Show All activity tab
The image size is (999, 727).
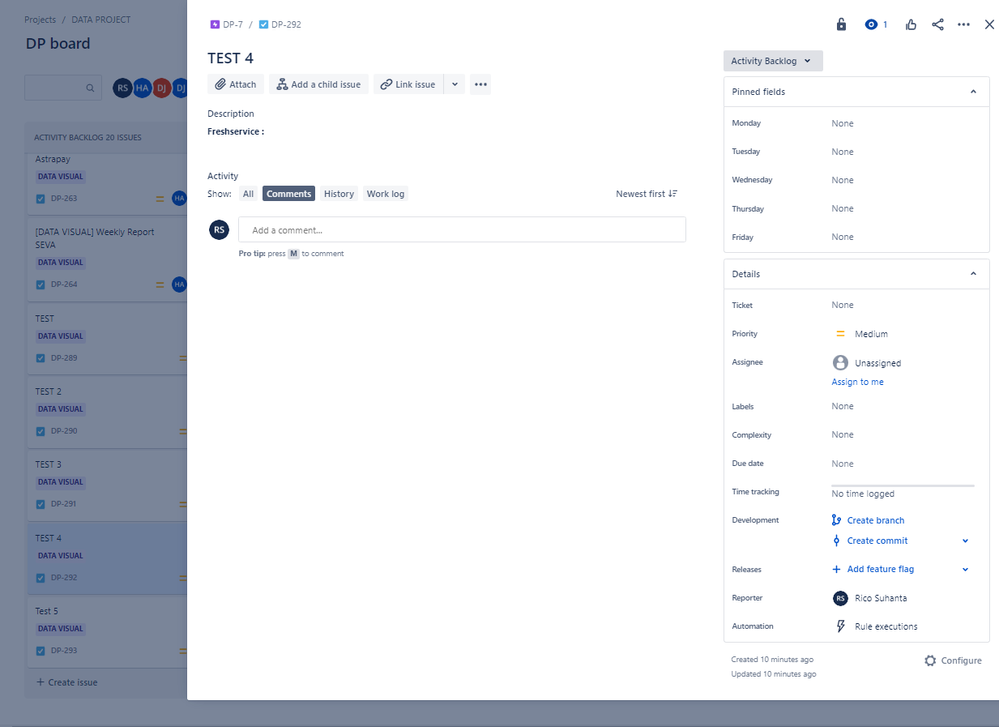248,194
